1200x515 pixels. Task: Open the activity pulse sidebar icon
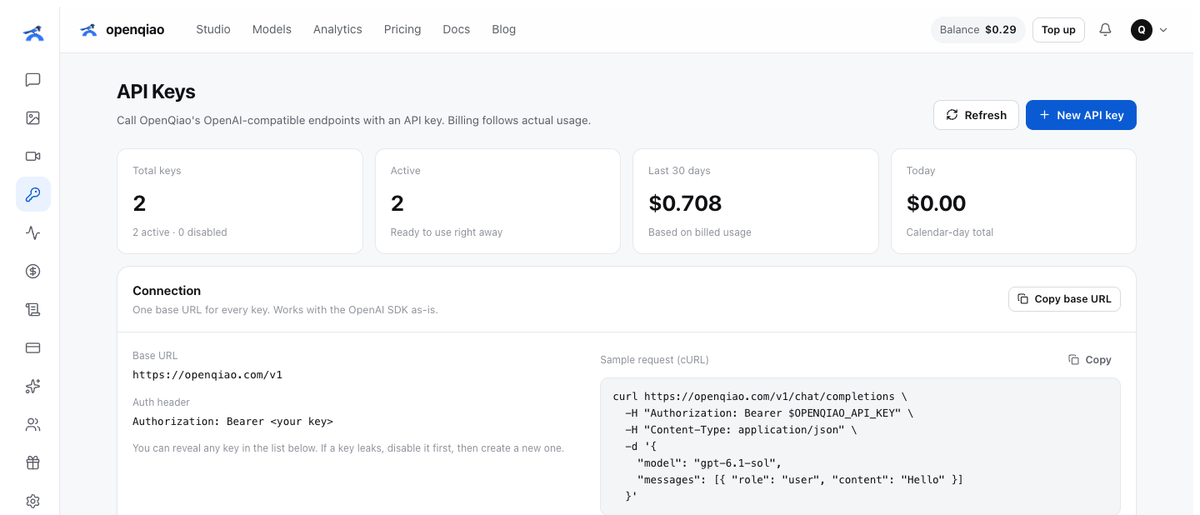pyautogui.click(x=33, y=233)
